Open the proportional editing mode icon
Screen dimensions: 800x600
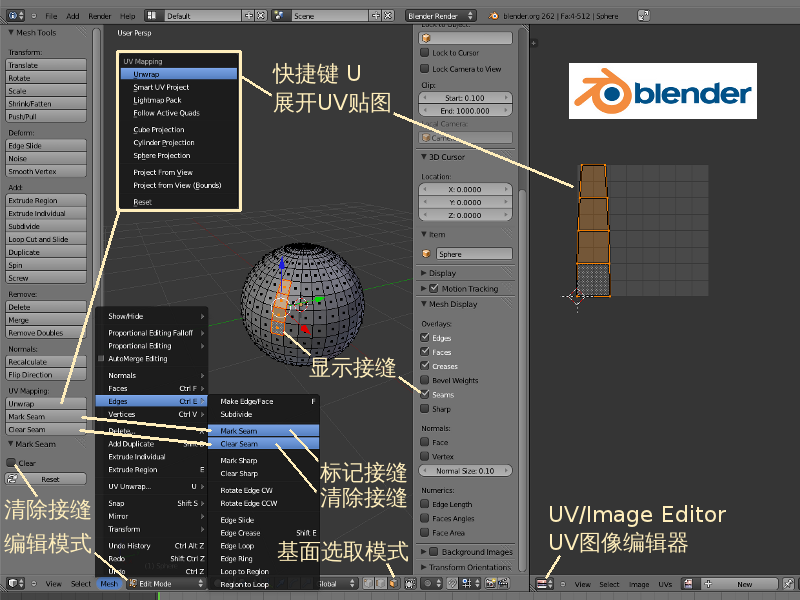(432, 583)
